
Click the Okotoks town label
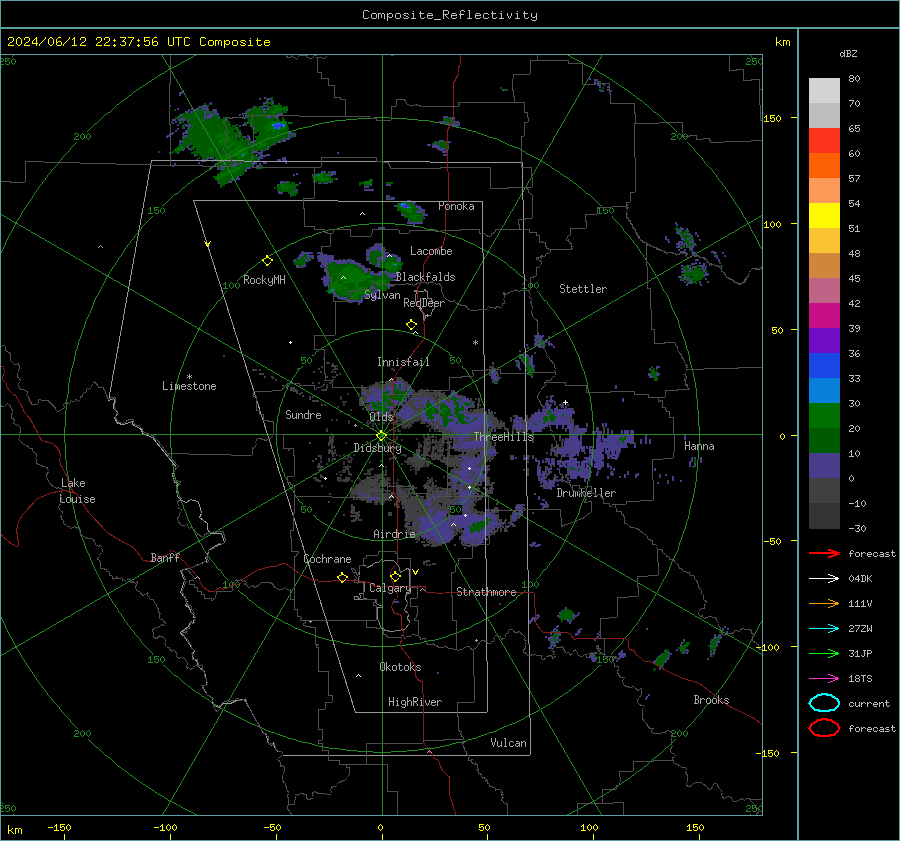pyautogui.click(x=400, y=667)
